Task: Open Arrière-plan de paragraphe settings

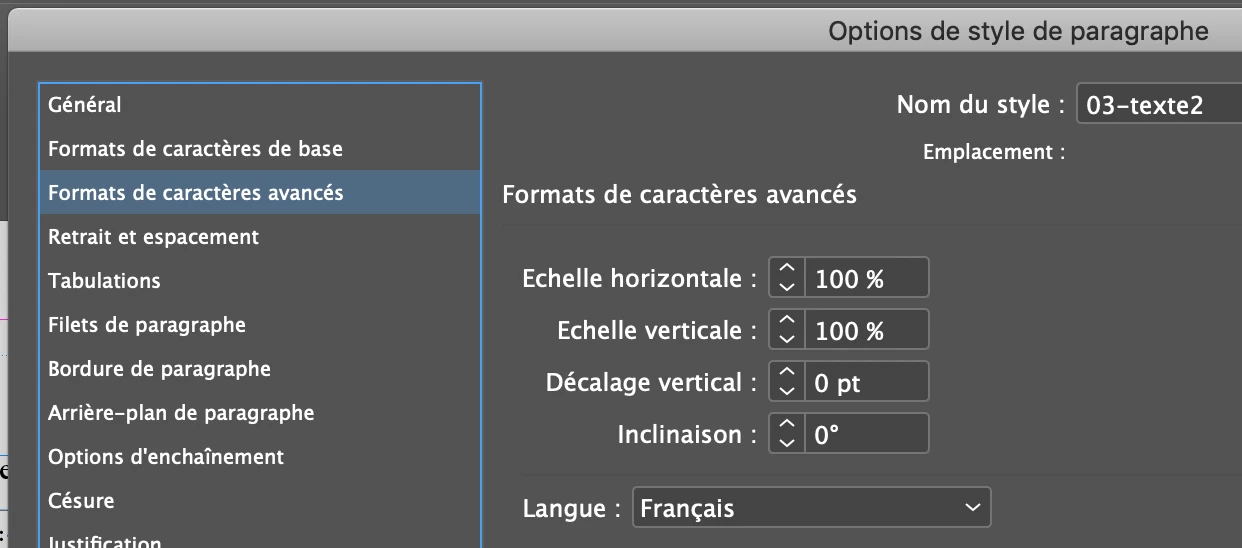Action: [x=181, y=413]
